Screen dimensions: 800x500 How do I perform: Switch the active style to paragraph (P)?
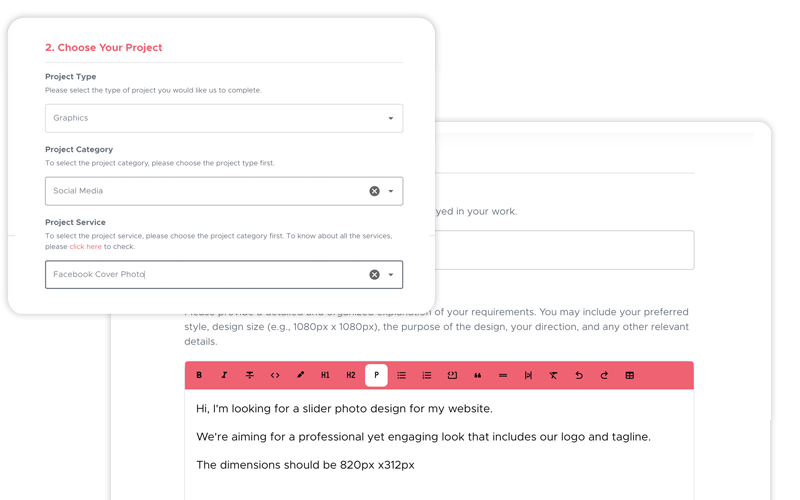click(377, 375)
